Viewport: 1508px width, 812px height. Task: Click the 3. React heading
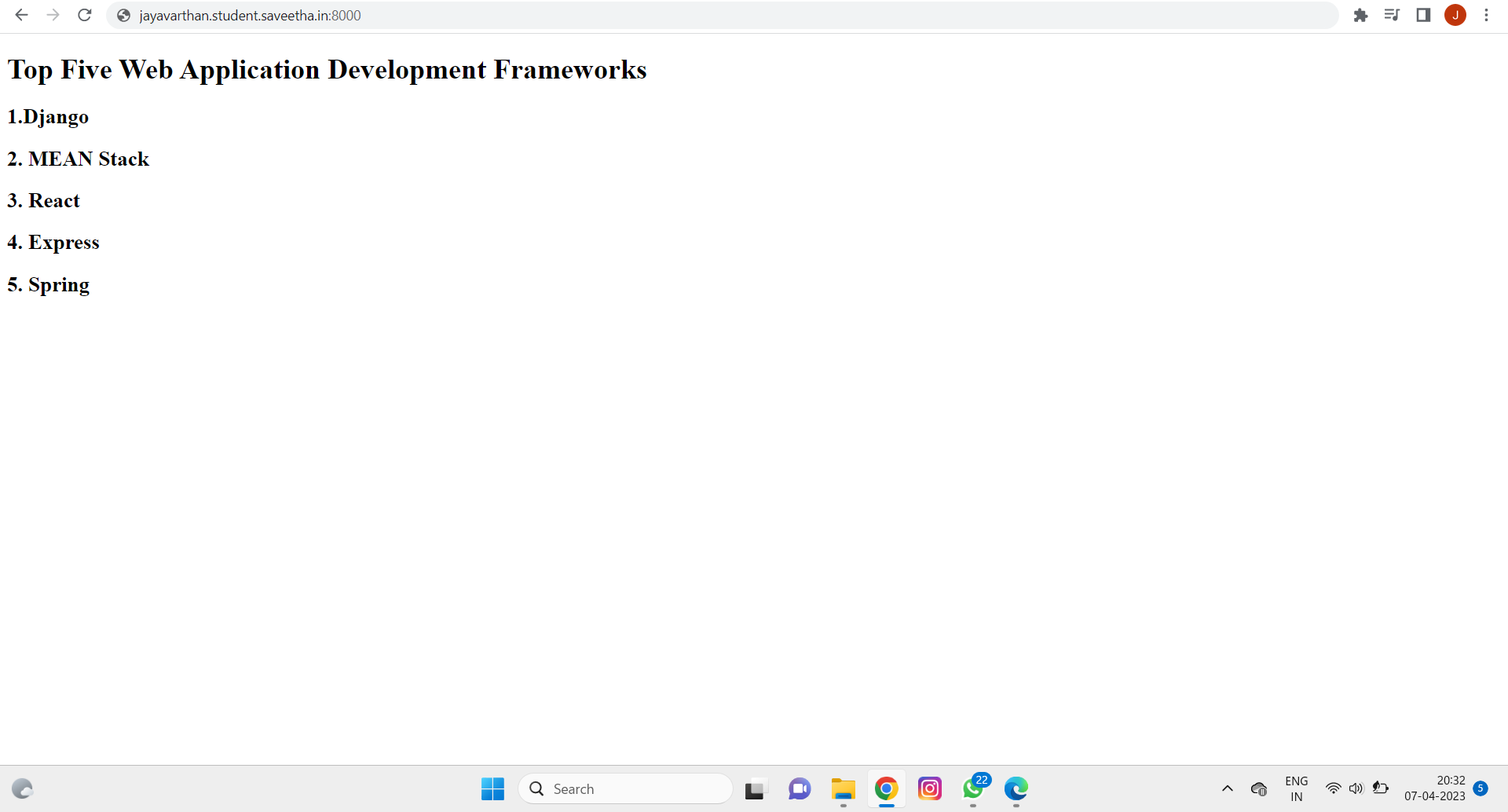(x=44, y=200)
